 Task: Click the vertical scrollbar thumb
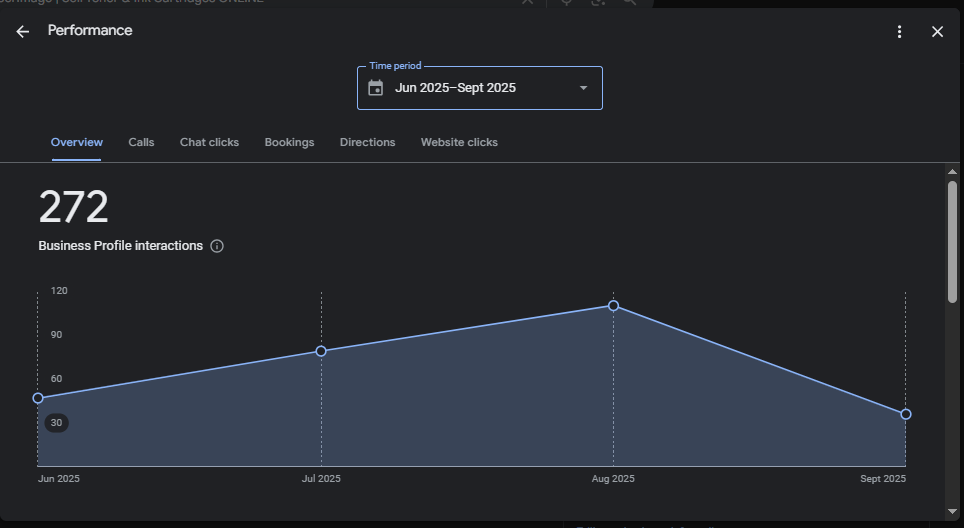[x=952, y=240]
